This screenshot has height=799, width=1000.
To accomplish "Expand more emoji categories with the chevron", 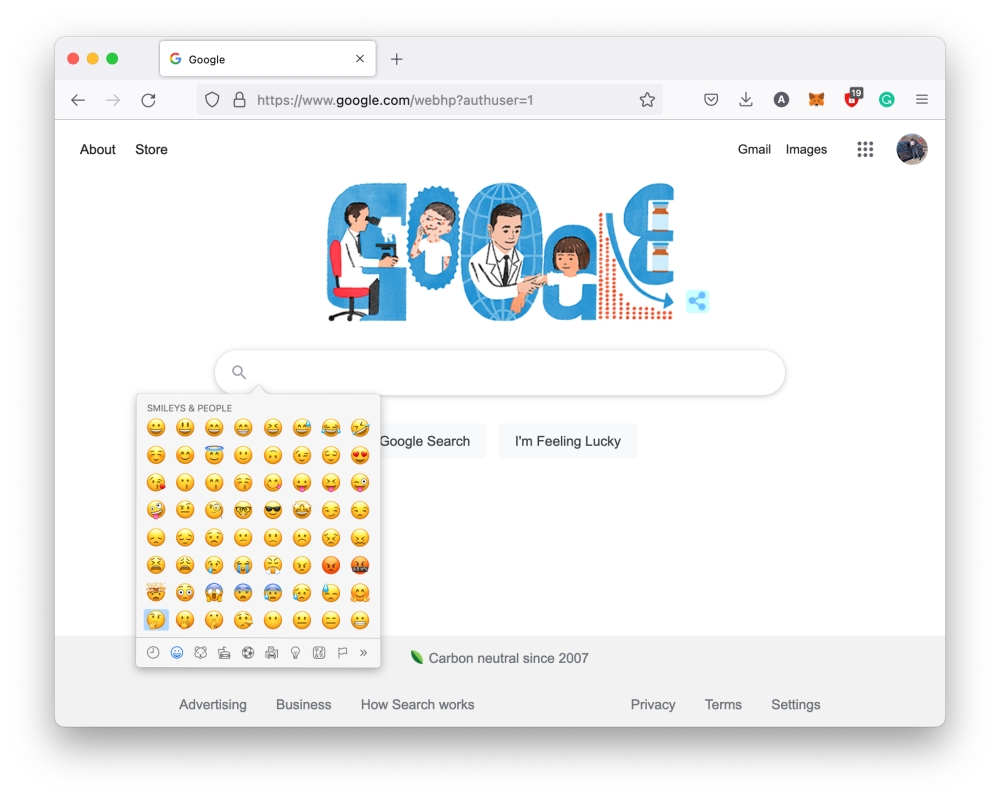I will point(363,652).
